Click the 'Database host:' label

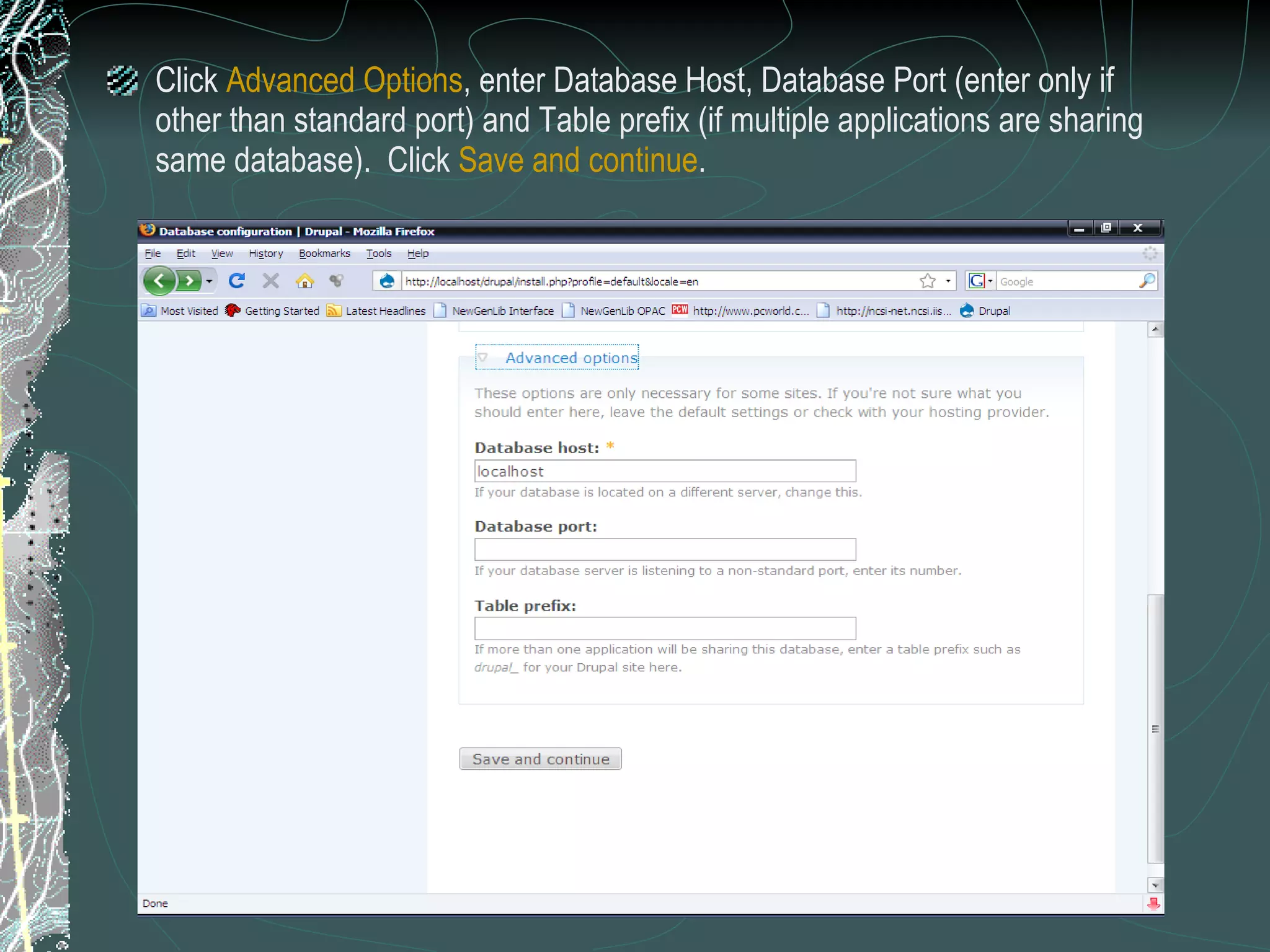537,448
